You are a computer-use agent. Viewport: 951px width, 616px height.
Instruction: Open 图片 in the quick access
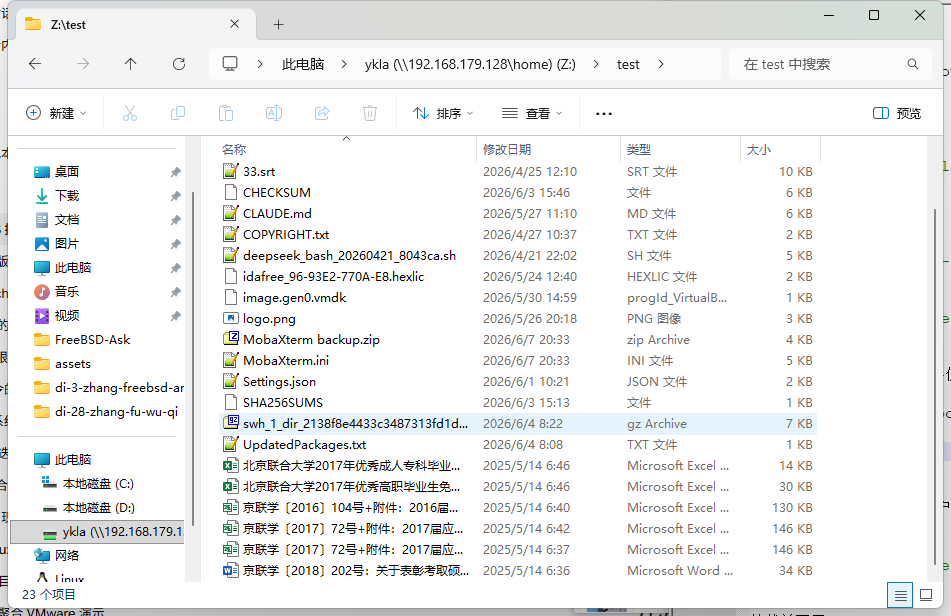(67, 244)
